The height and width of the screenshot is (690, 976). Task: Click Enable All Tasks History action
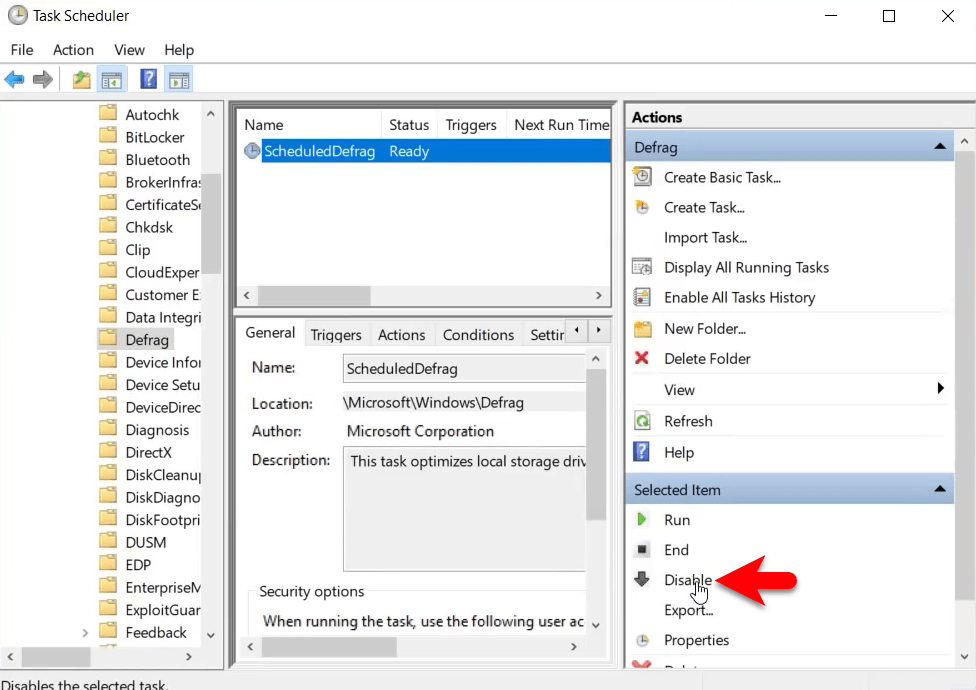(x=739, y=297)
